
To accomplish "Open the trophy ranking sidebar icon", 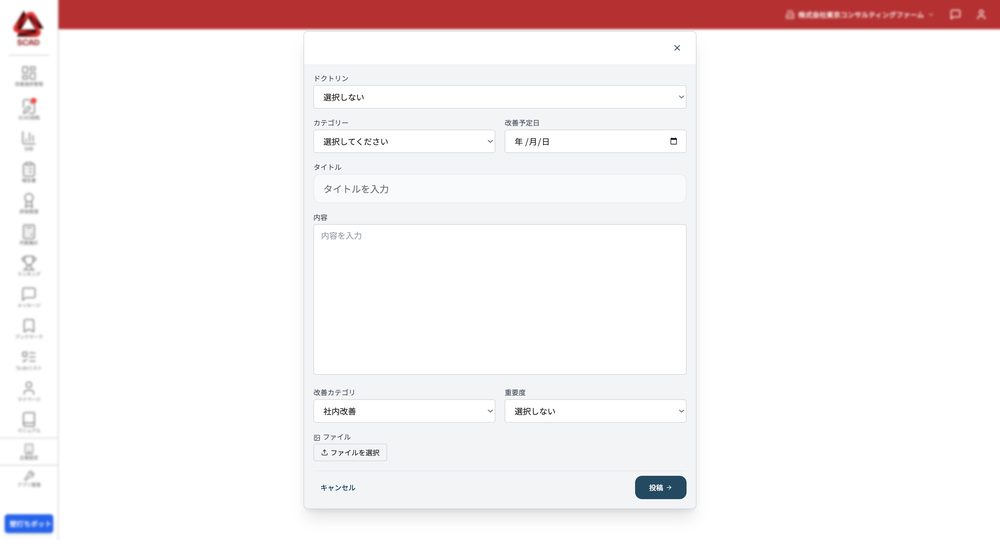I will tap(29, 265).
